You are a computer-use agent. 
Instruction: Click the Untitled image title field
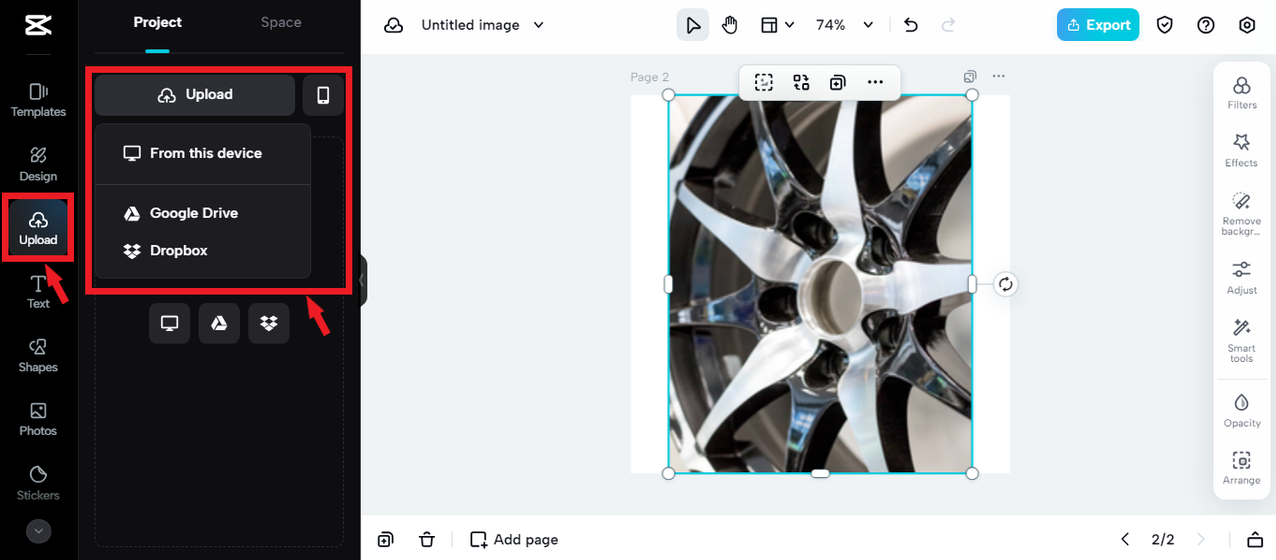click(x=470, y=25)
